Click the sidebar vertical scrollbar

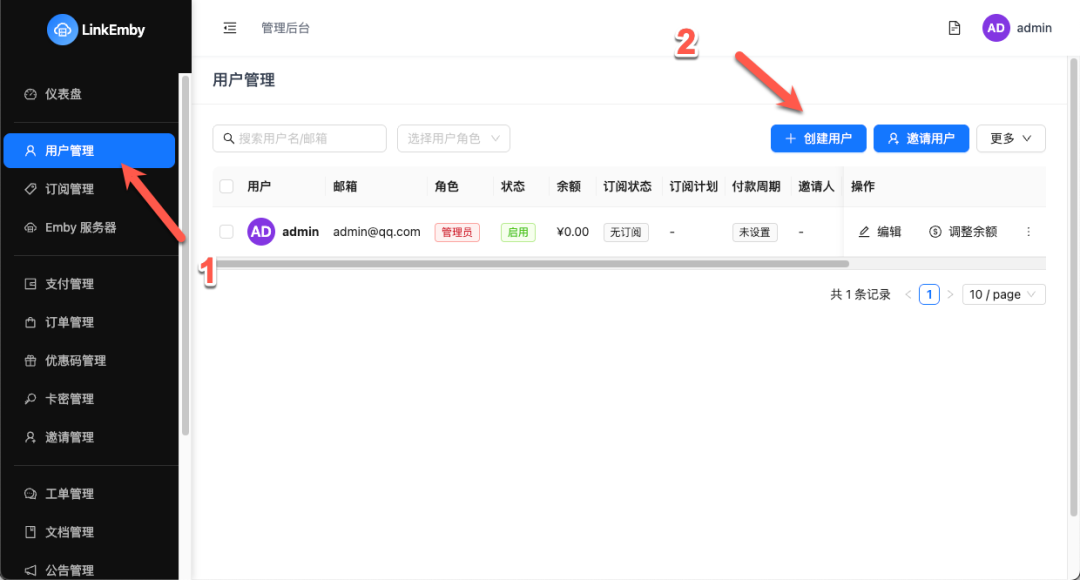click(x=184, y=255)
